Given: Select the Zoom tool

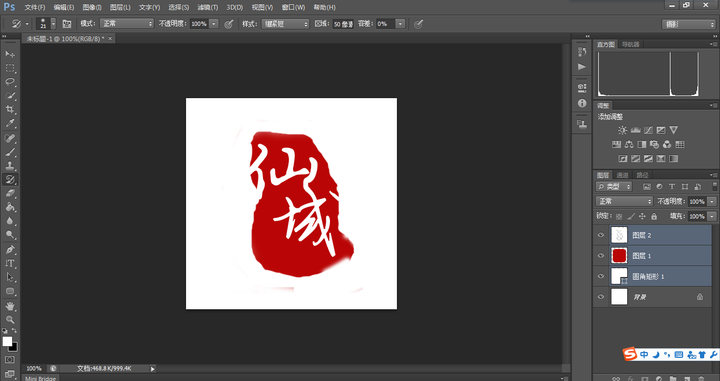Looking at the screenshot, I should (10, 319).
